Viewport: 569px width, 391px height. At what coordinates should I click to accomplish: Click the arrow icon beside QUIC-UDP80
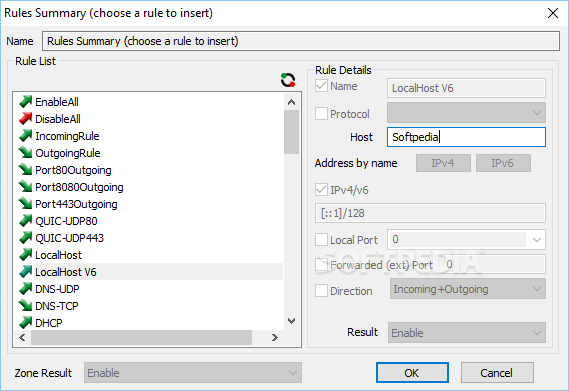click(26, 221)
